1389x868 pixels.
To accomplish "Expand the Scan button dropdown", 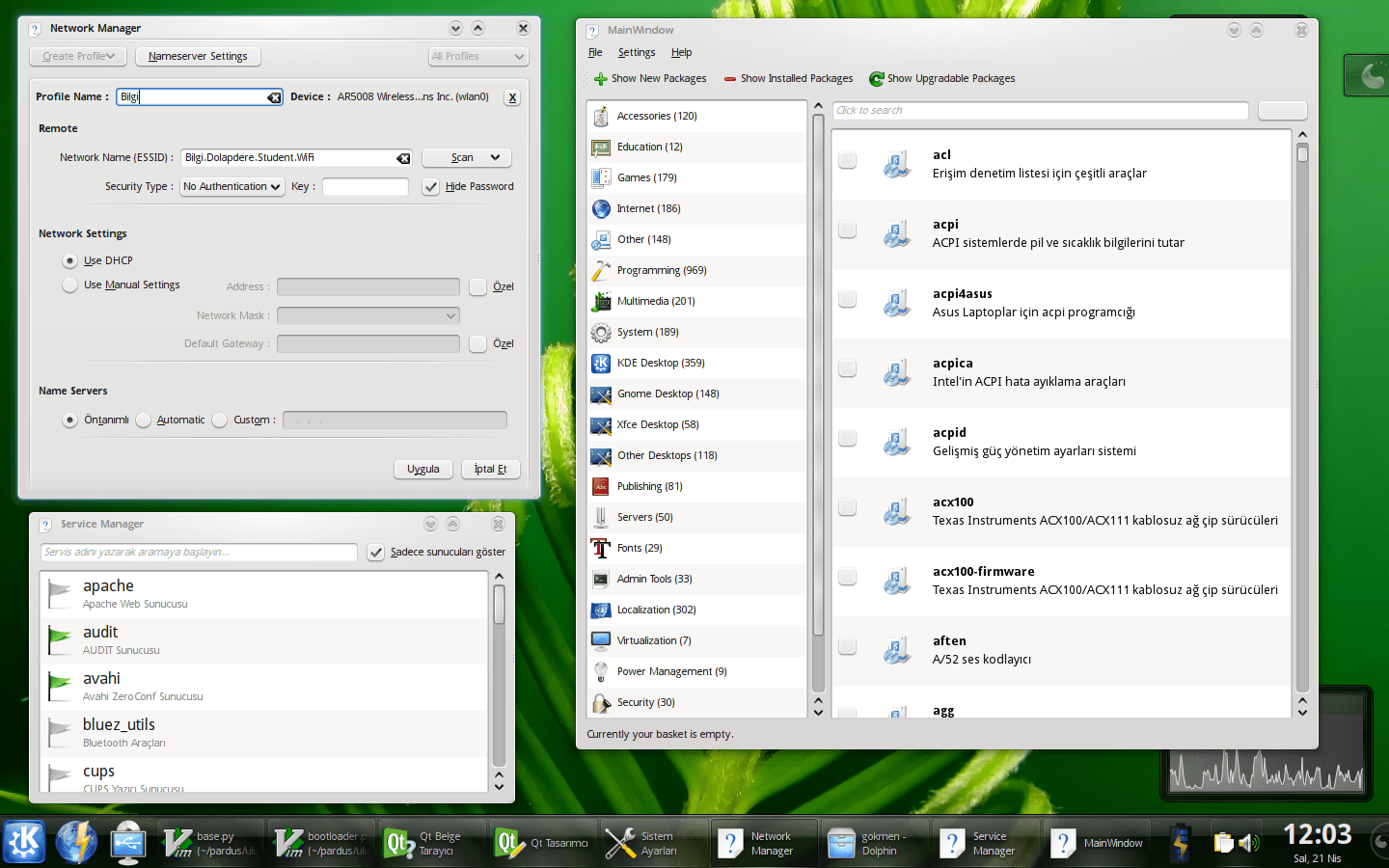I will coord(496,157).
